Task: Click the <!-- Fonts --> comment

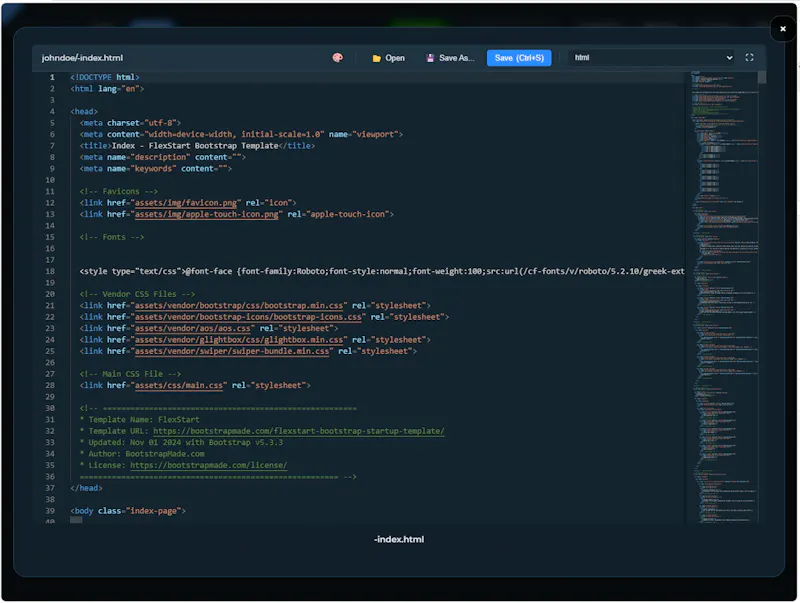Action: pos(112,237)
